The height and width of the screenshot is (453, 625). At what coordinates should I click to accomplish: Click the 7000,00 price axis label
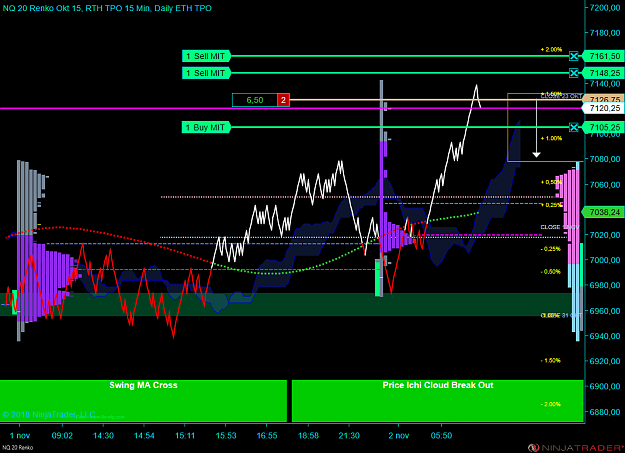(x=605, y=260)
